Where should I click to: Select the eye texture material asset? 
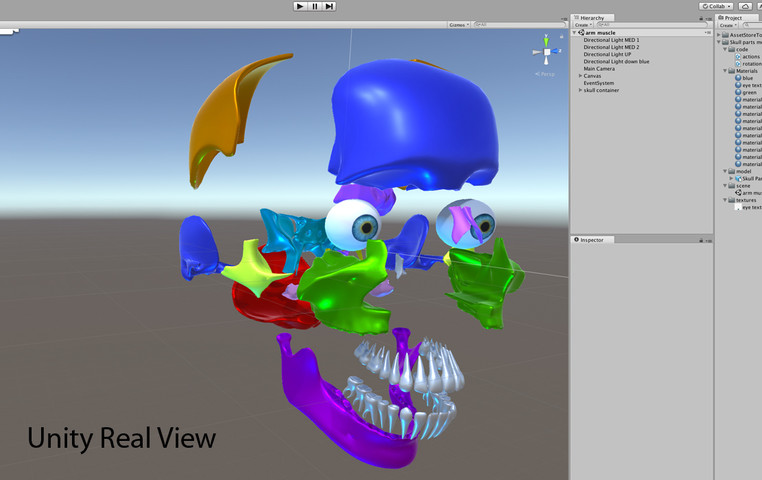(x=748, y=85)
